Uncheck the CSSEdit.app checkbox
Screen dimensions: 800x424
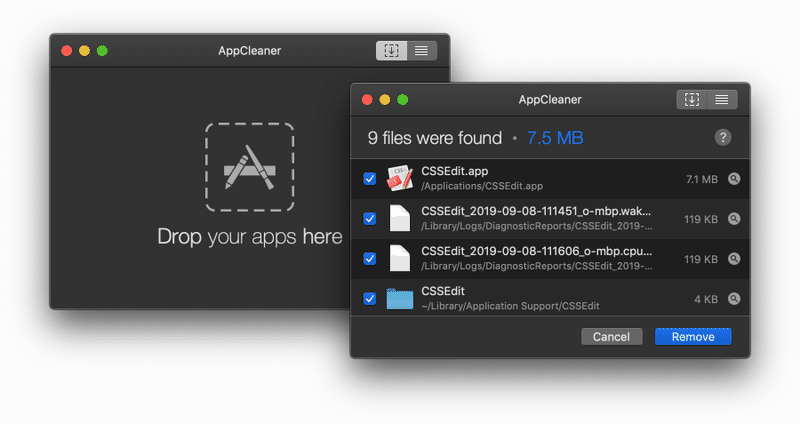(369, 179)
